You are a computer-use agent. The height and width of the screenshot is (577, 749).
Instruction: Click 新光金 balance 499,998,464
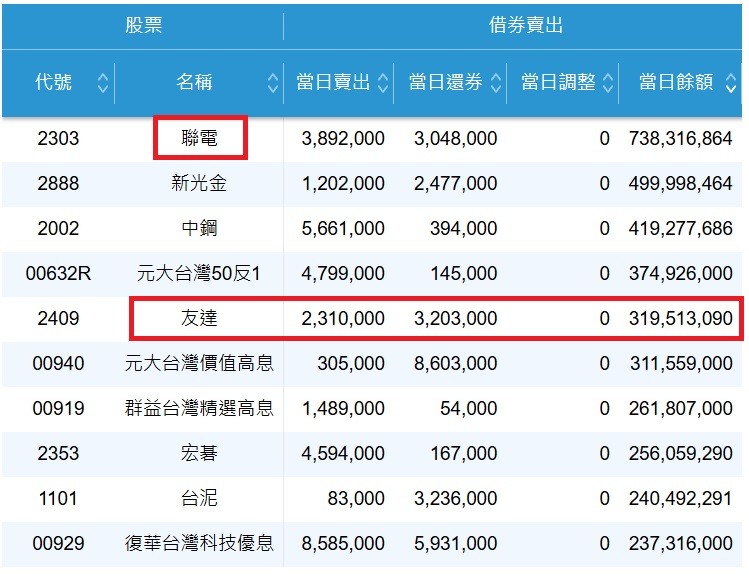click(680, 183)
